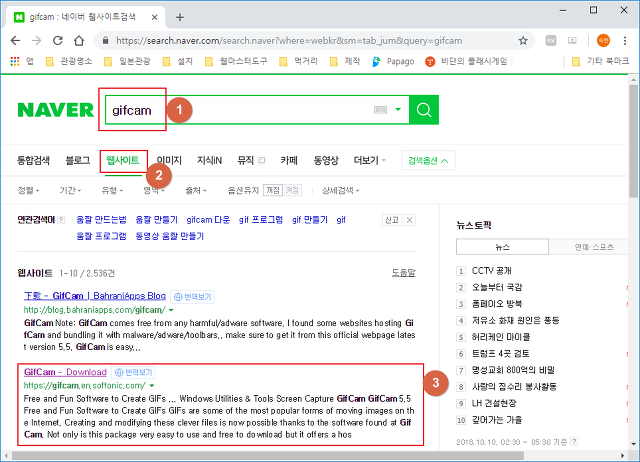Click the green search magnifier button
This screenshot has height=462, width=640.
click(424, 110)
